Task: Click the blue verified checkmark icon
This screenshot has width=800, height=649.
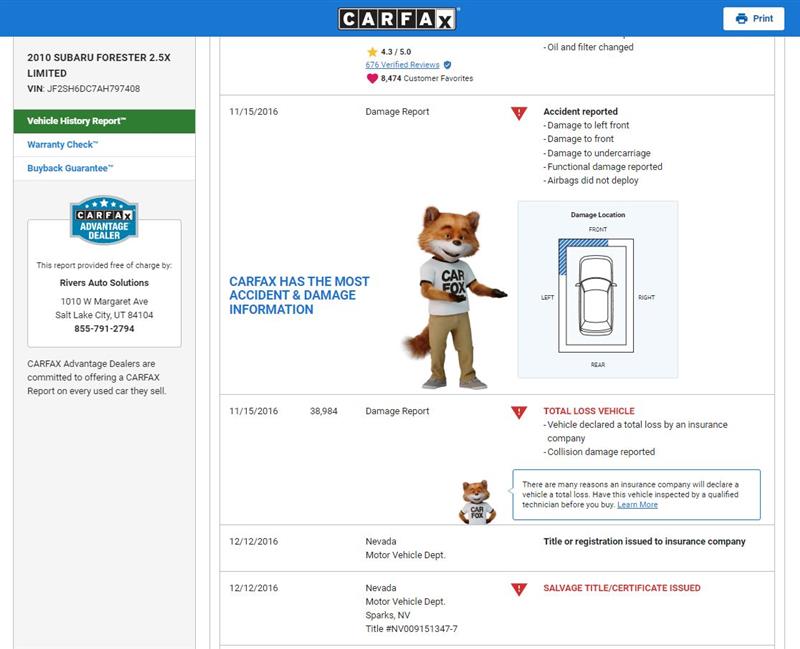Action: (x=447, y=64)
